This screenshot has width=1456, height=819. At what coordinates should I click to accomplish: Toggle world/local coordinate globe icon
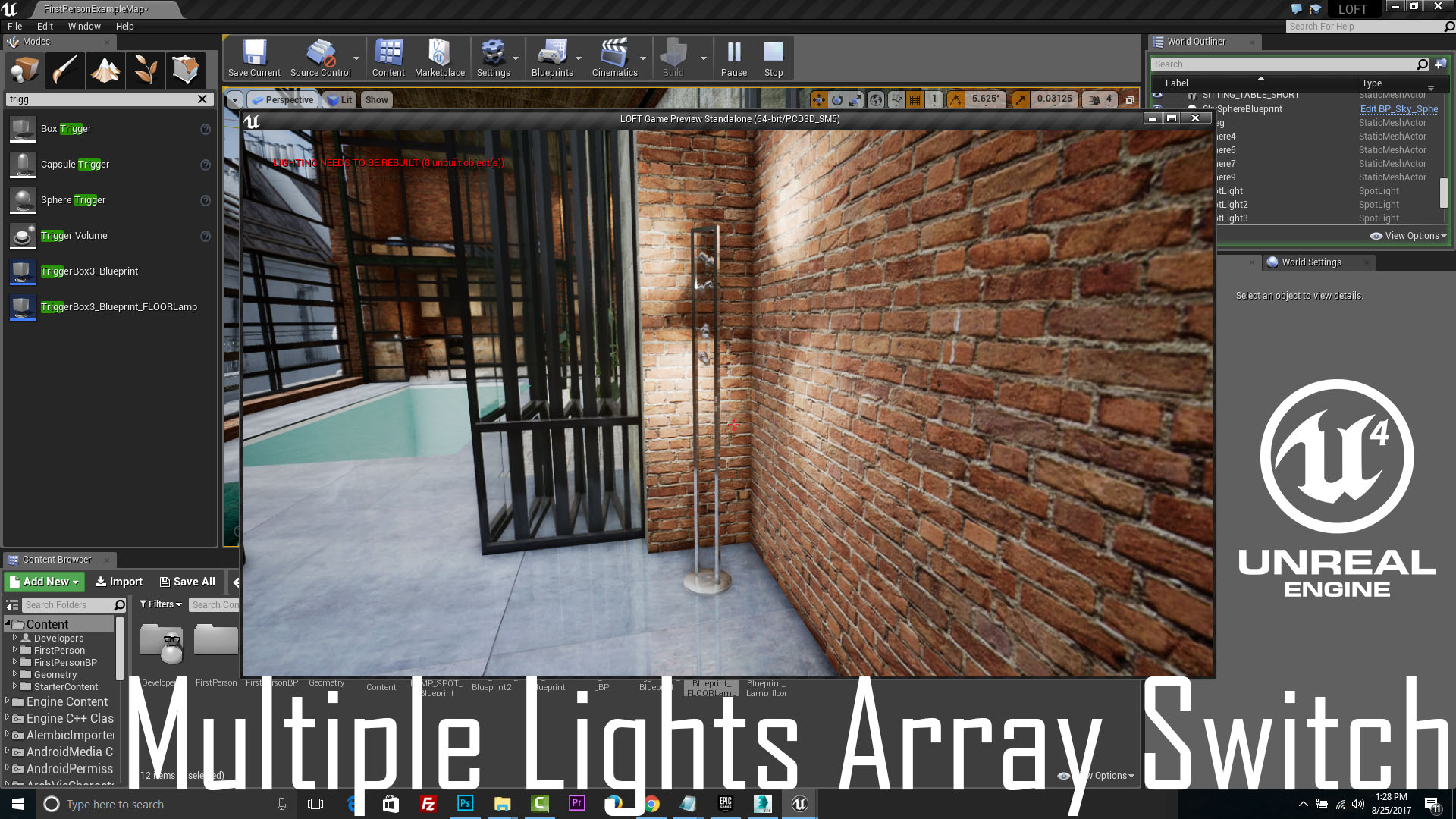[876, 99]
